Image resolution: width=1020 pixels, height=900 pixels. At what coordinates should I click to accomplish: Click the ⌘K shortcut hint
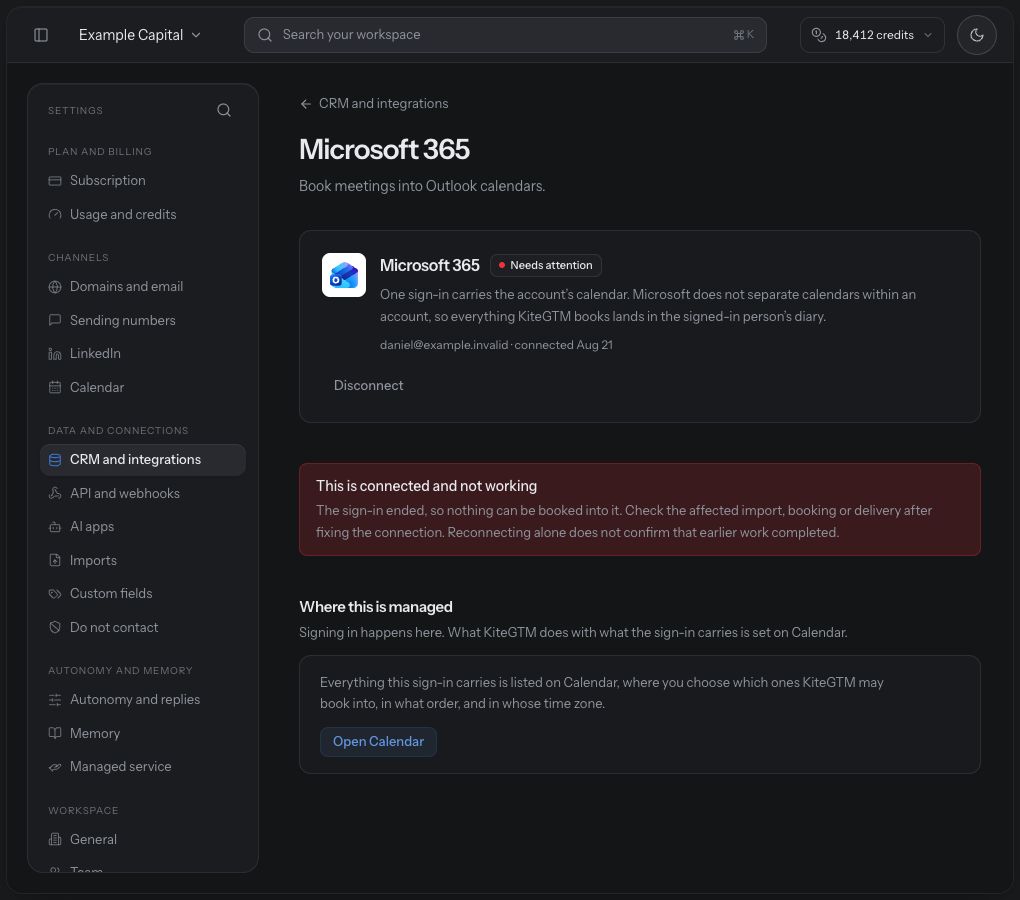click(744, 35)
